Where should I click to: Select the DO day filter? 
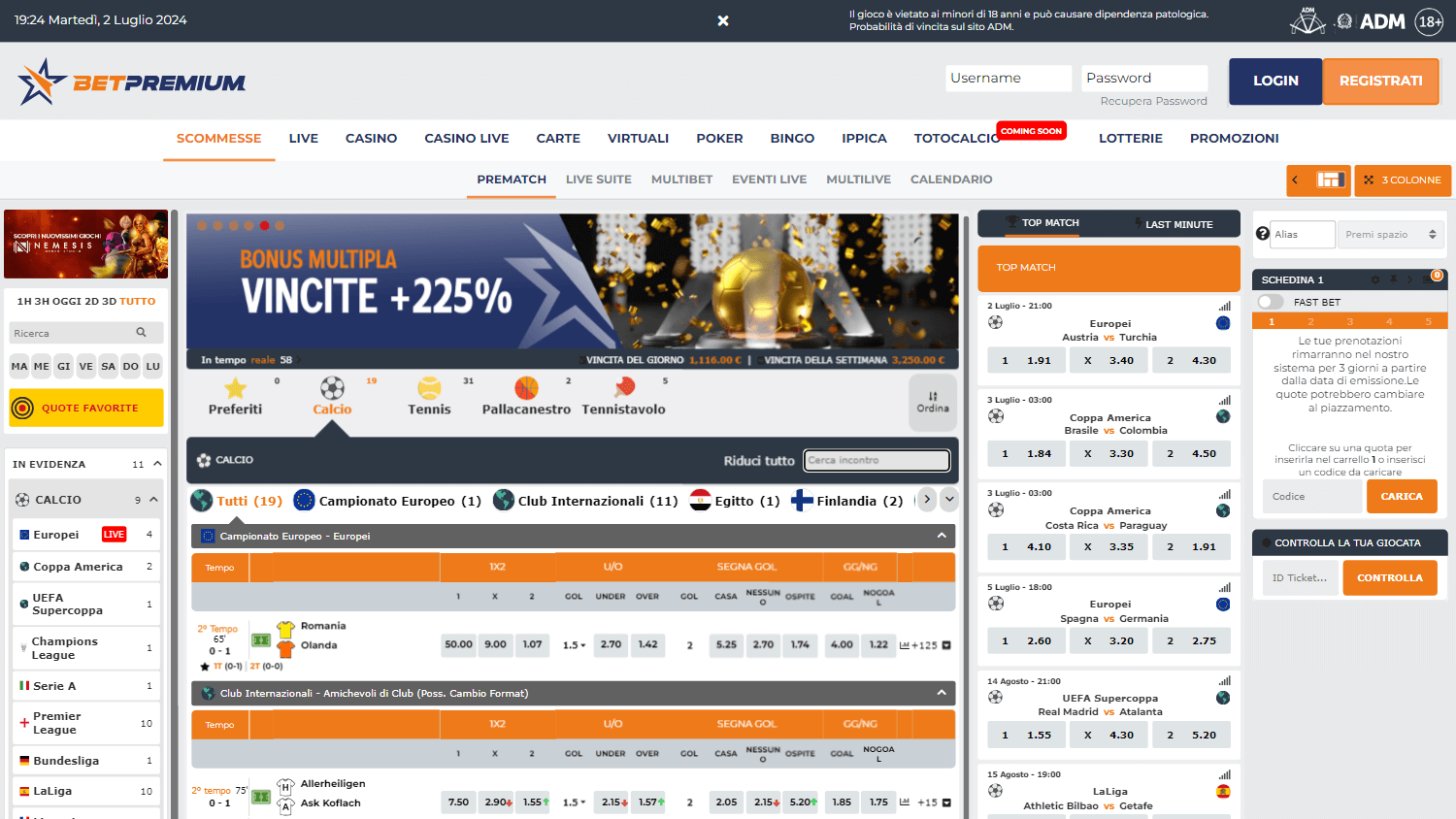(131, 366)
